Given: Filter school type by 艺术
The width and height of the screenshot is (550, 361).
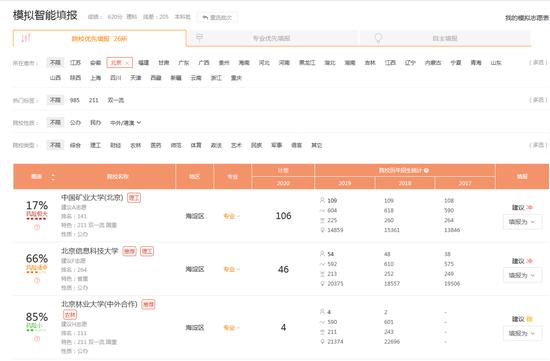Looking at the screenshot, I should tap(236, 145).
